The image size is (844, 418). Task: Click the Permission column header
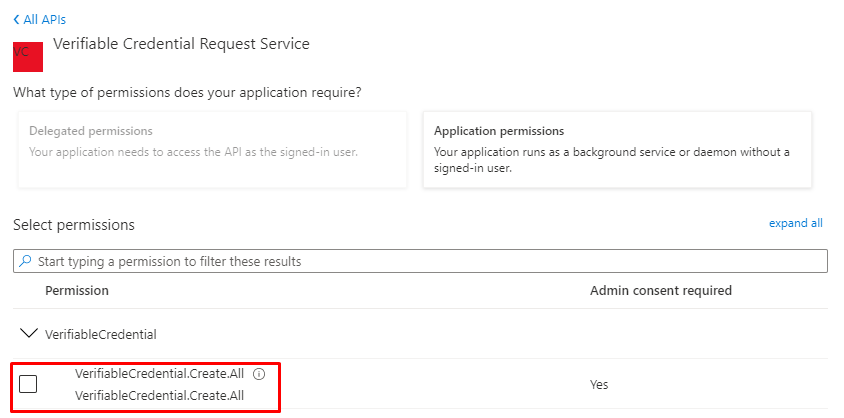coord(77,290)
